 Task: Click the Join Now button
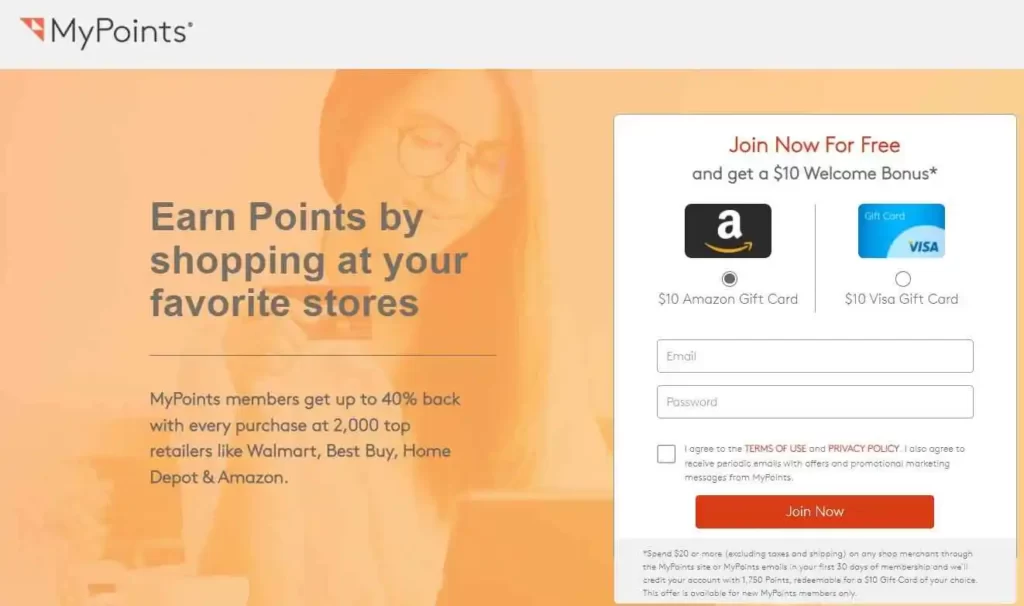tap(814, 511)
